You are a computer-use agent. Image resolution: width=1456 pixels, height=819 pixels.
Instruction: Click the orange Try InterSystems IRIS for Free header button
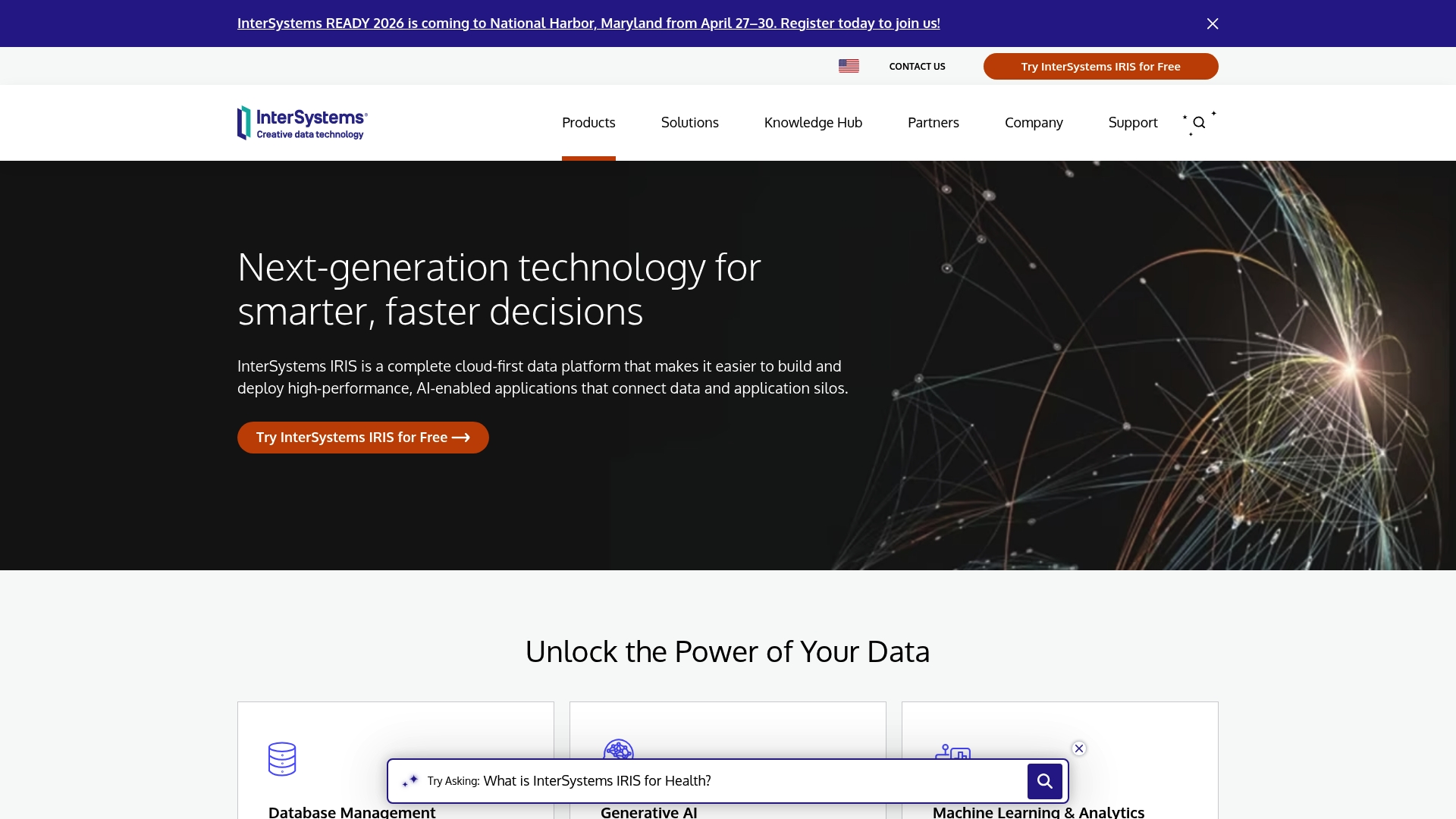pyautogui.click(x=1100, y=66)
